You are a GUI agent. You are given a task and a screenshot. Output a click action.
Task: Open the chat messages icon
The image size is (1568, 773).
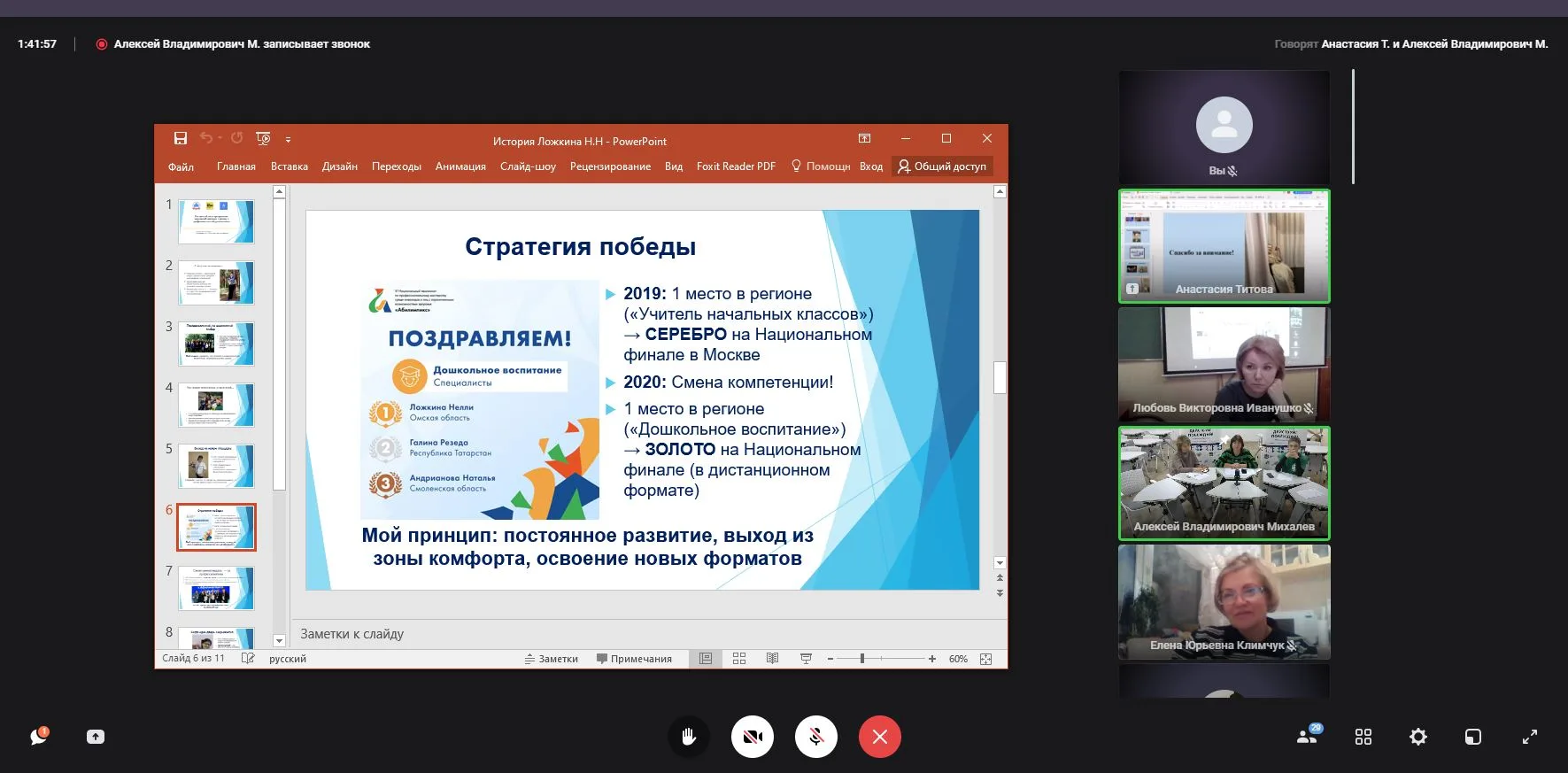[39, 737]
